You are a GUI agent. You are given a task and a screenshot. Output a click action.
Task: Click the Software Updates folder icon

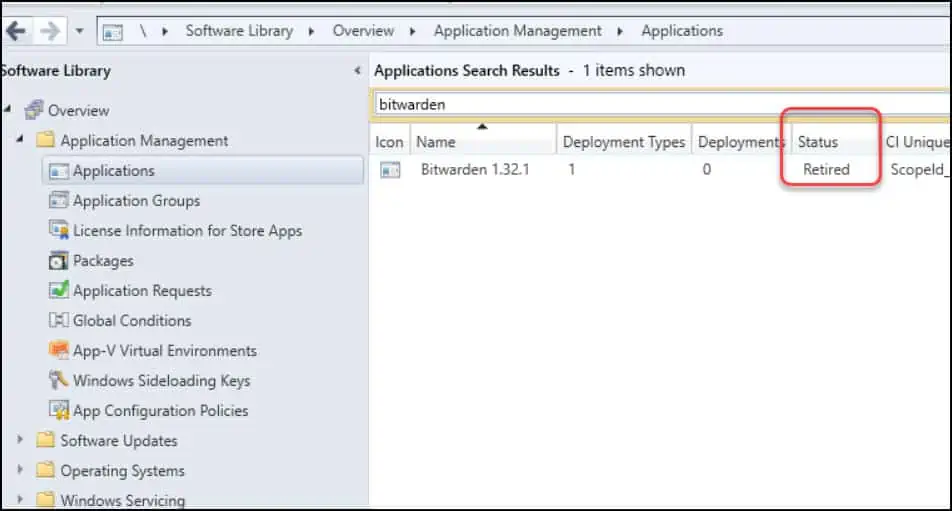tap(46, 439)
